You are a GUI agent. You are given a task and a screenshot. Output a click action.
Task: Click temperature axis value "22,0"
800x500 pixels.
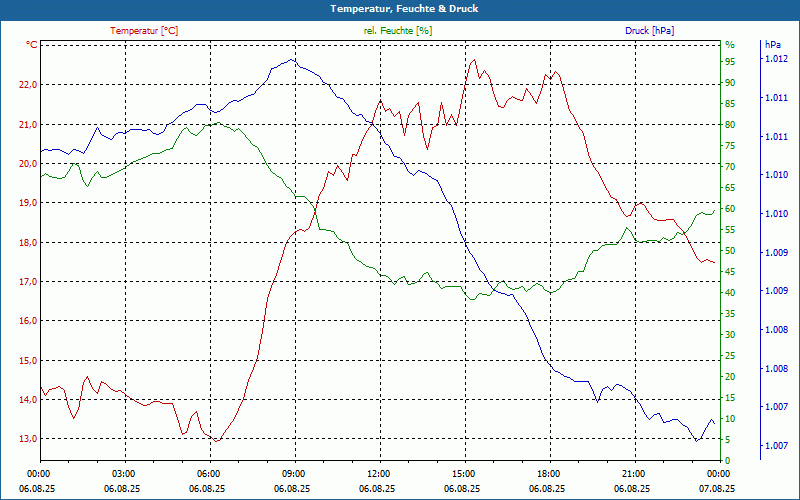coord(28,85)
